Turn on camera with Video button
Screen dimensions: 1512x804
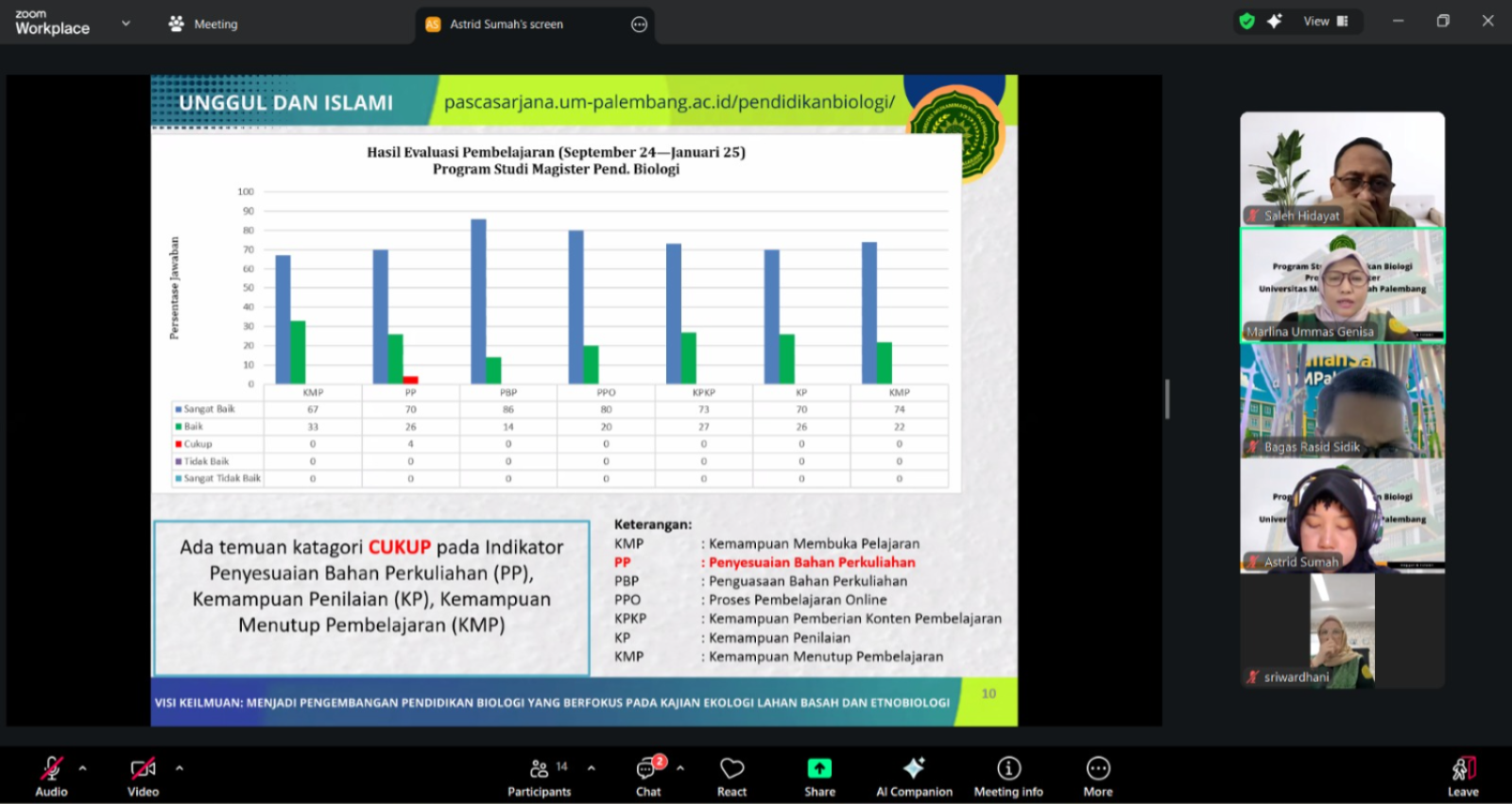click(143, 777)
